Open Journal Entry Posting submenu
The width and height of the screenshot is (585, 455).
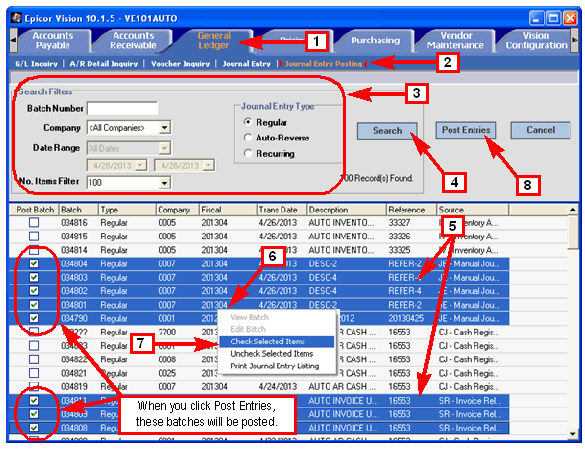click(323, 64)
